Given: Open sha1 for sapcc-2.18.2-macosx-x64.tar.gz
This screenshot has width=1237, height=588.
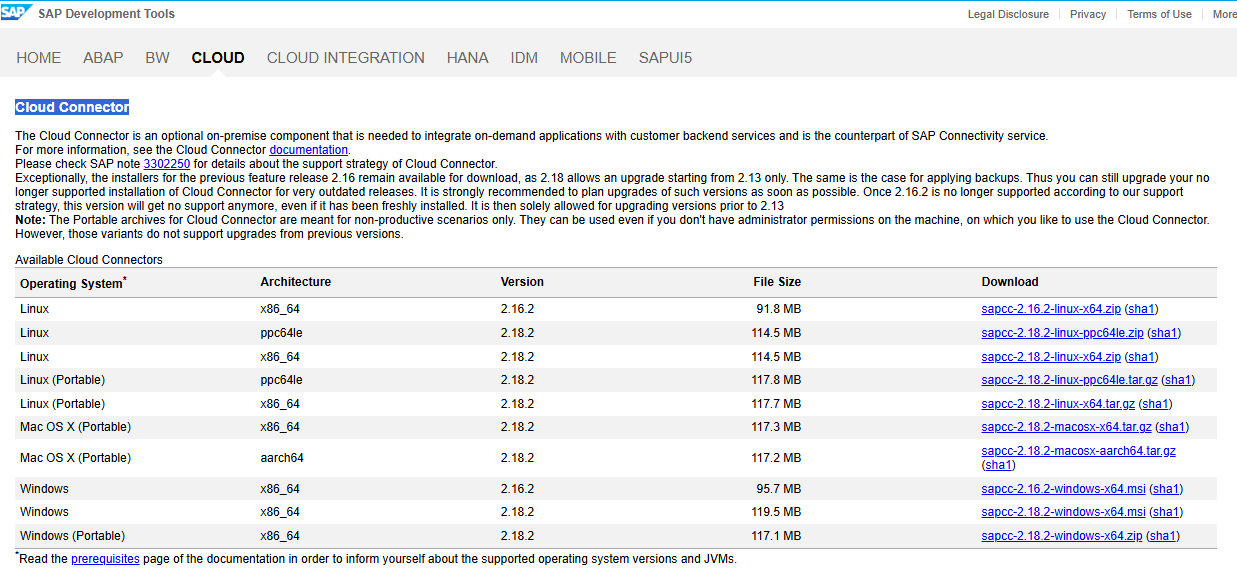Looking at the screenshot, I should pos(1172,427).
